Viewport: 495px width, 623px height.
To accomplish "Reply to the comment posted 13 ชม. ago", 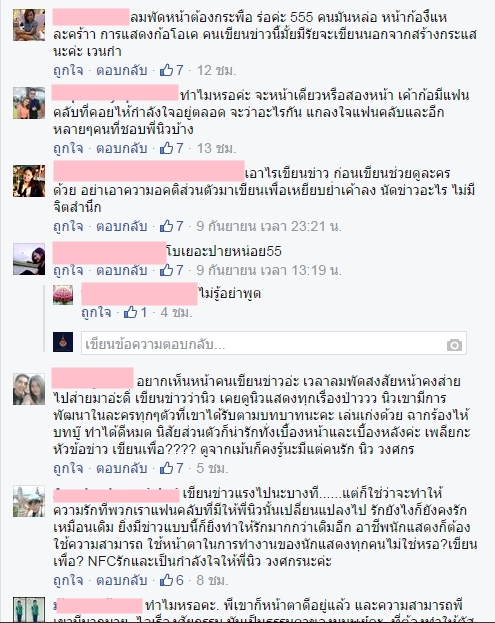I will 122,148.
